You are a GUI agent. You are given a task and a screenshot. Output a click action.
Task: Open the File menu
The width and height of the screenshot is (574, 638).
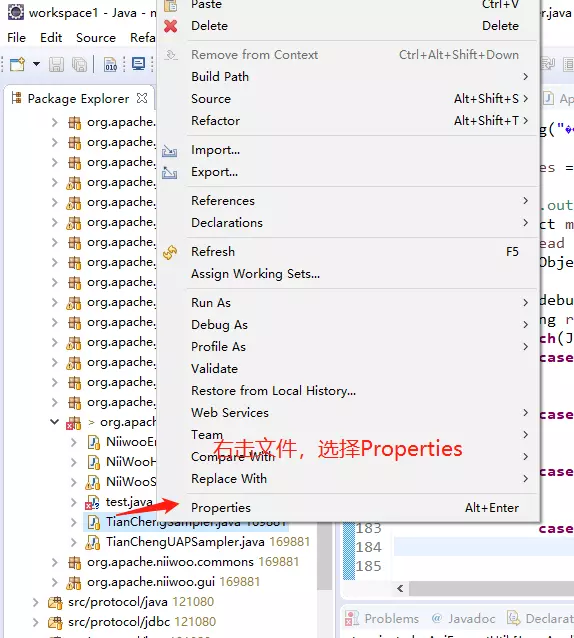pos(16,38)
